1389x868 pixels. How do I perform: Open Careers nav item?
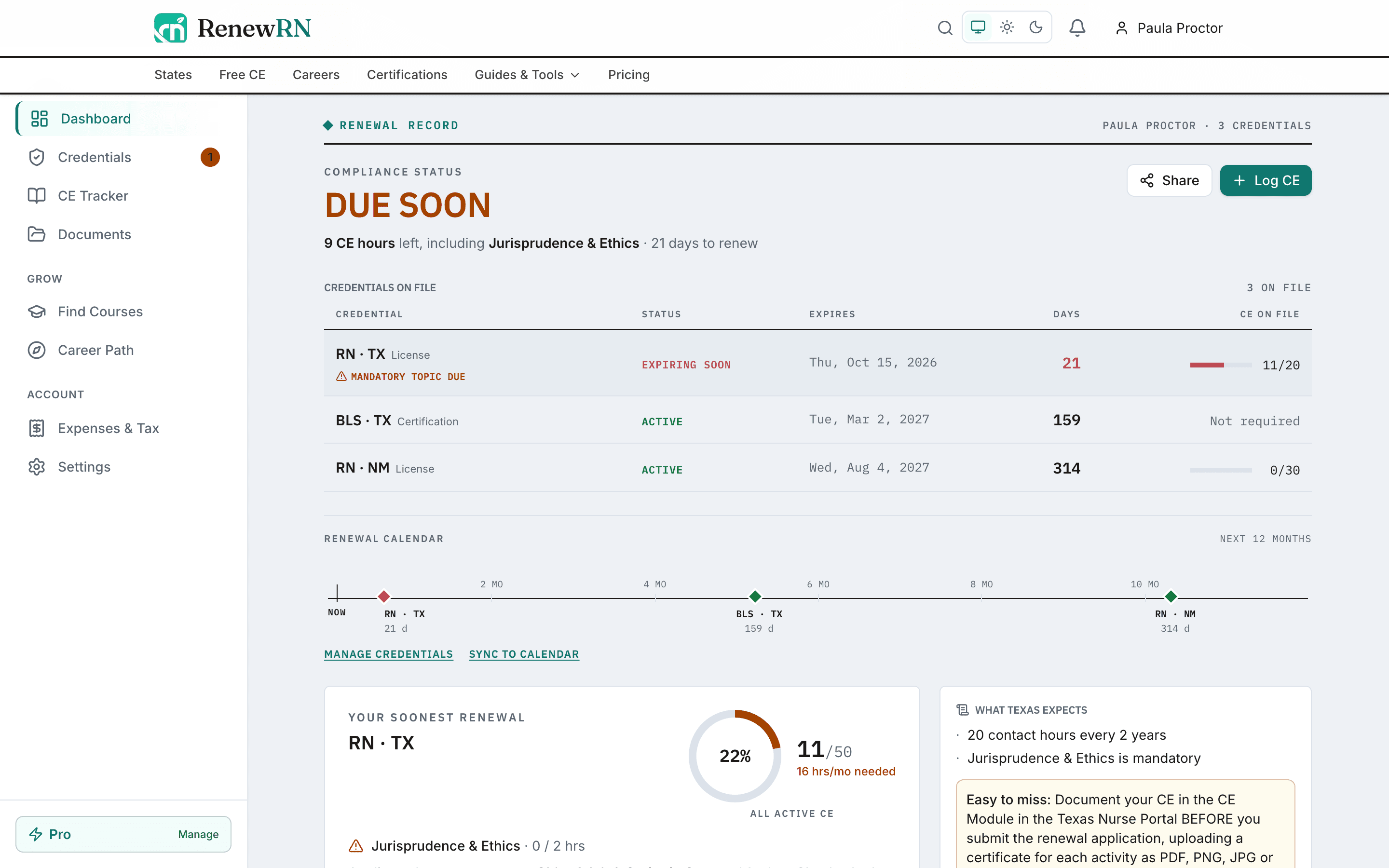316,75
